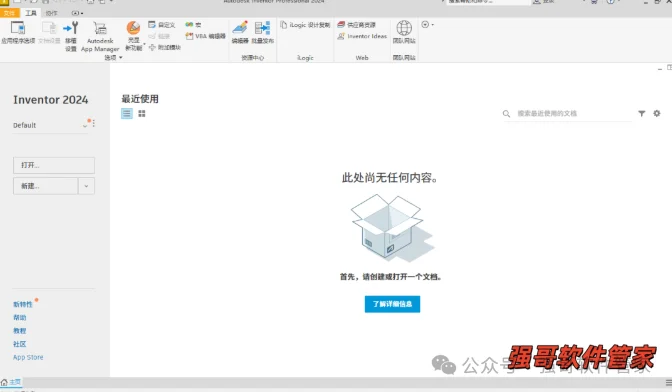Switch recent documents to list view
Screen dimensions: 672x392
(126, 114)
